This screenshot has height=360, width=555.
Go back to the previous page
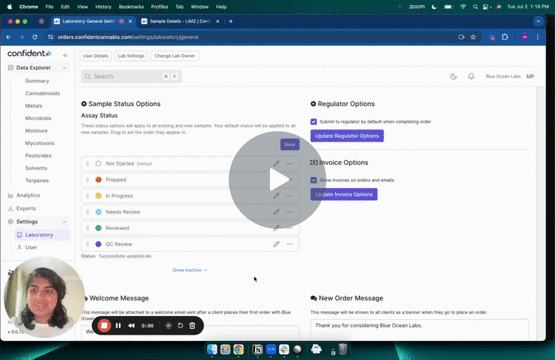(x=8, y=37)
